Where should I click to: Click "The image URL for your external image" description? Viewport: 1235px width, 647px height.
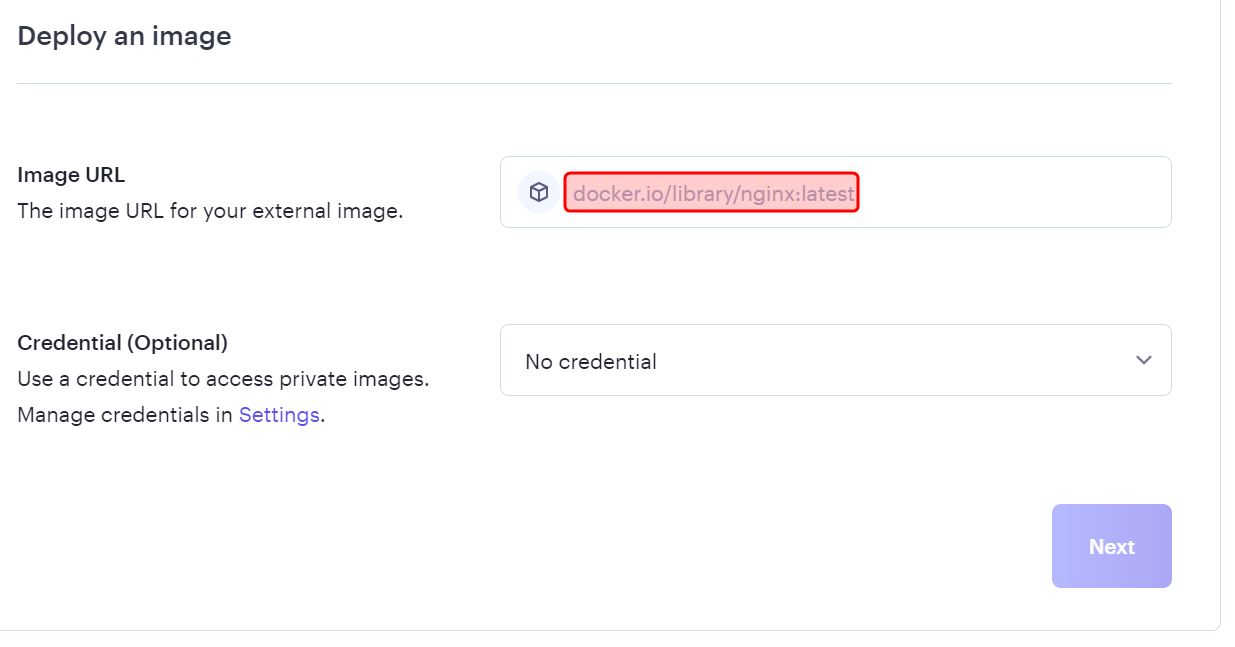click(x=210, y=212)
